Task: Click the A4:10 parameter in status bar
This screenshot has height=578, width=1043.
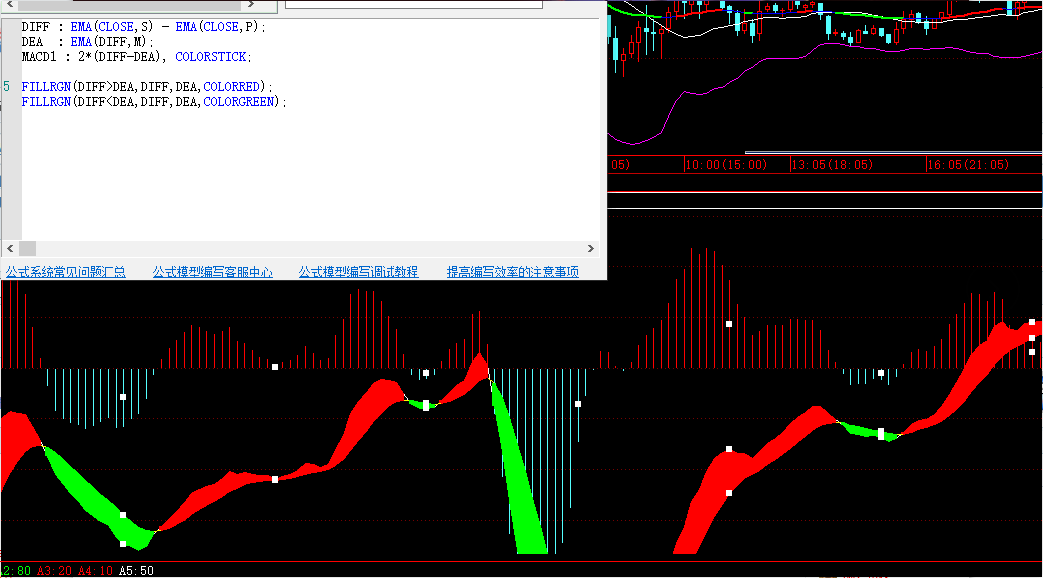Action: (95, 571)
